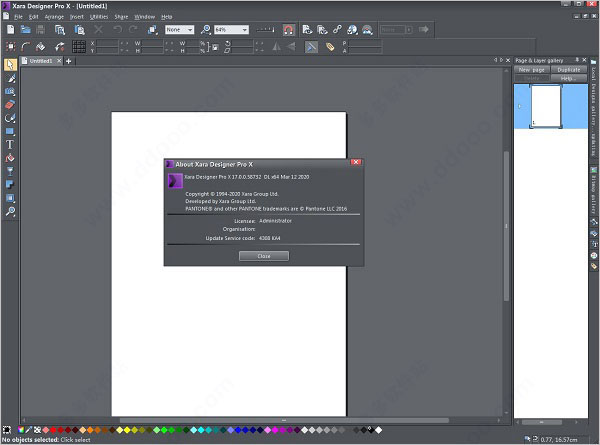Click the Link chain icon
Viewport: 600px width, 445px height.
(x=337, y=29)
